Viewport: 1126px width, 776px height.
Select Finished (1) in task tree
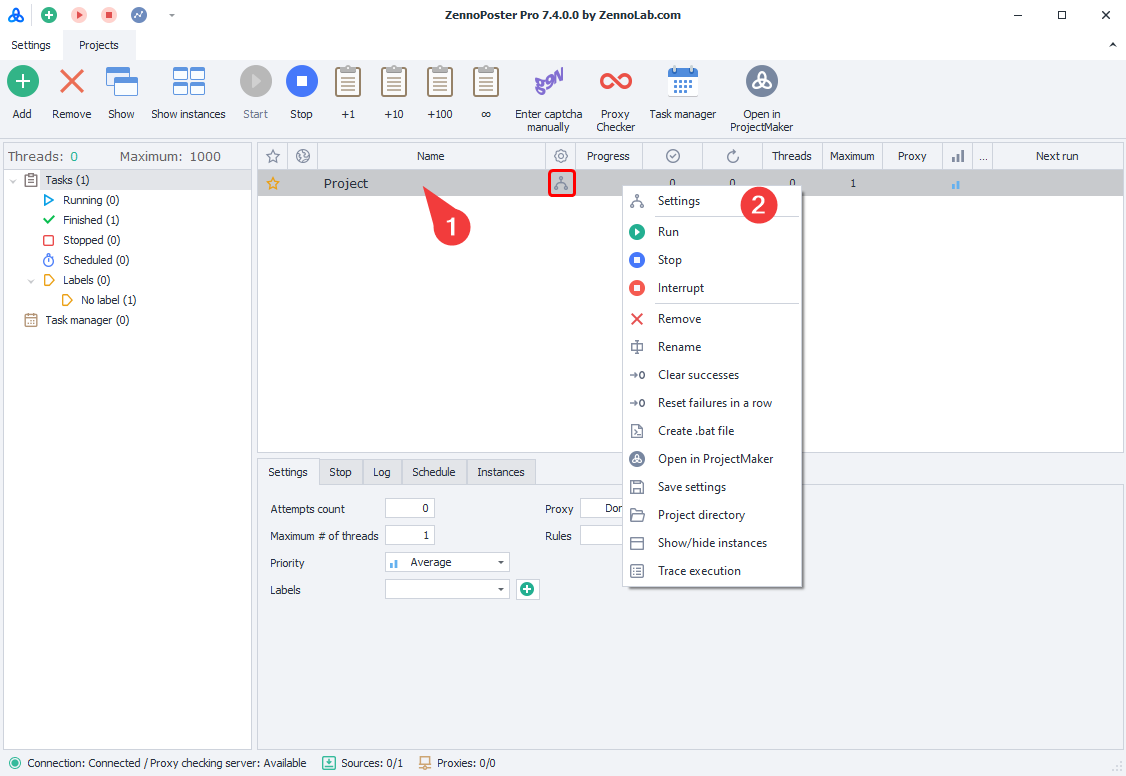coord(90,220)
